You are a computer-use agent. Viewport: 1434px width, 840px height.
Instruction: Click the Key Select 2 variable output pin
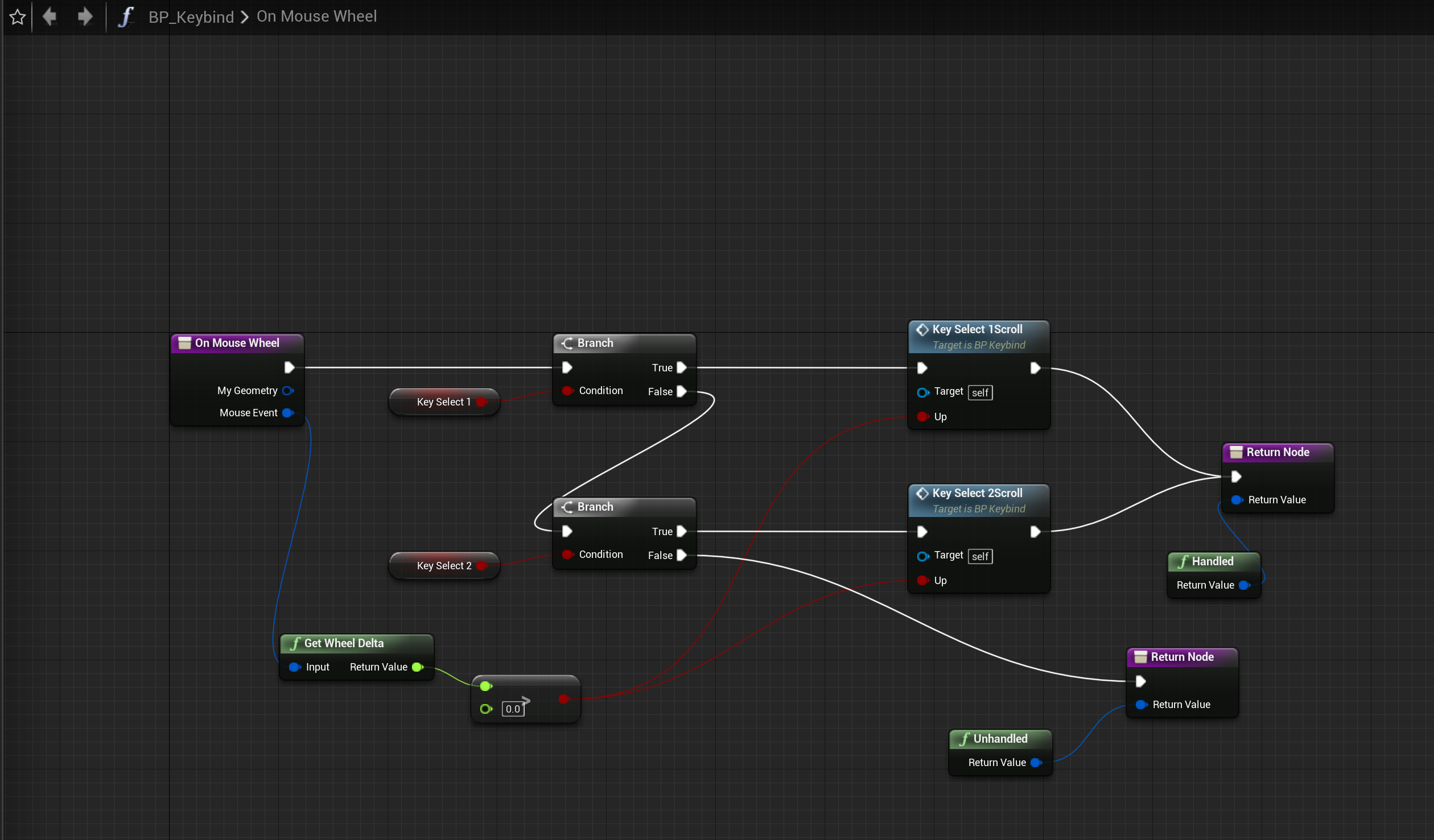coord(481,566)
